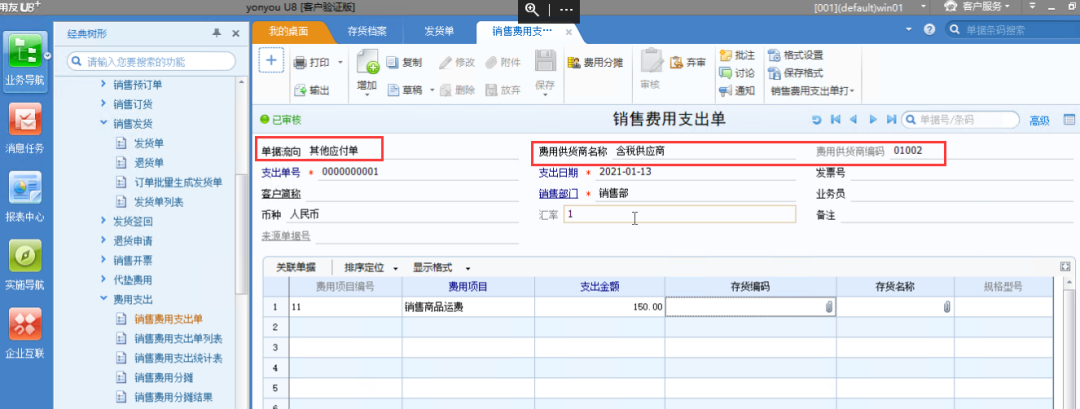Click the refresh document icon

[x=817, y=120]
